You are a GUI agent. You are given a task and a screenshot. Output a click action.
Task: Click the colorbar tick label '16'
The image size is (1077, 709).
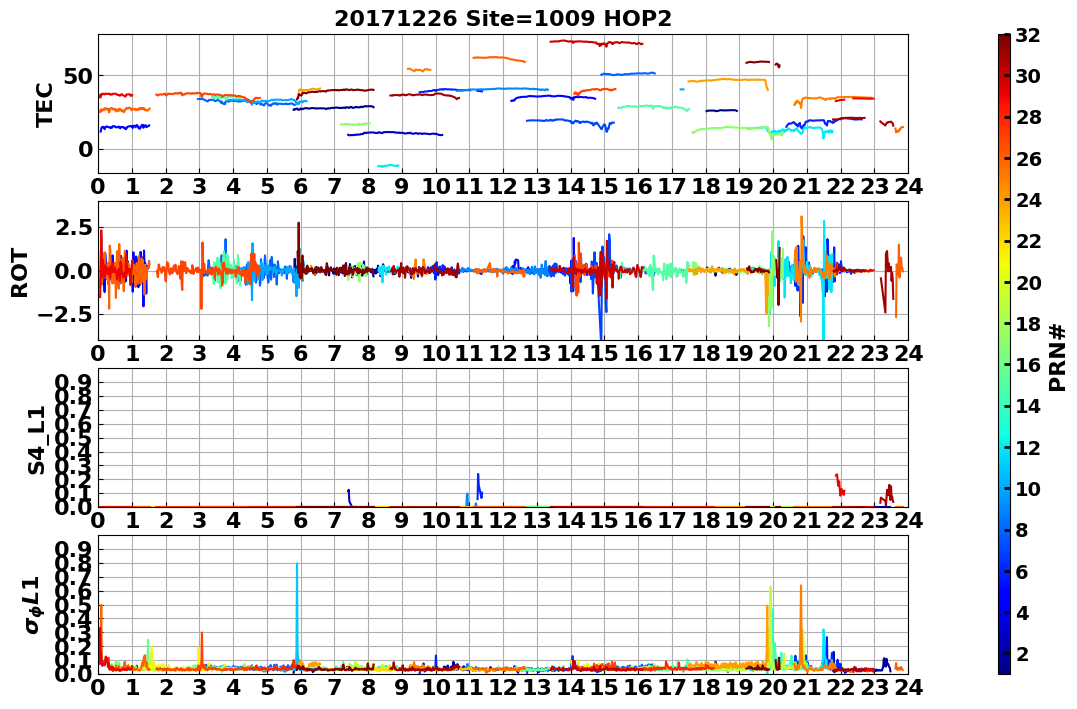[x=1028, y=365]
